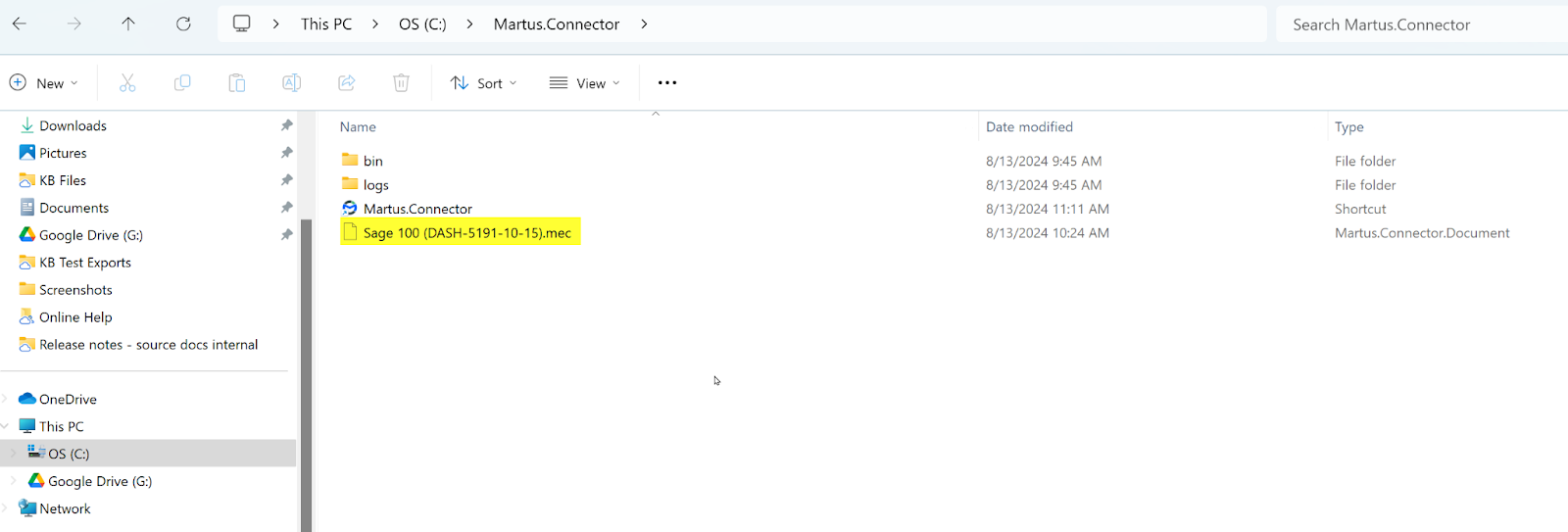The image size is (1568, 532).
Task: Click the monitor icon in address bar
Action: point(242,24)
